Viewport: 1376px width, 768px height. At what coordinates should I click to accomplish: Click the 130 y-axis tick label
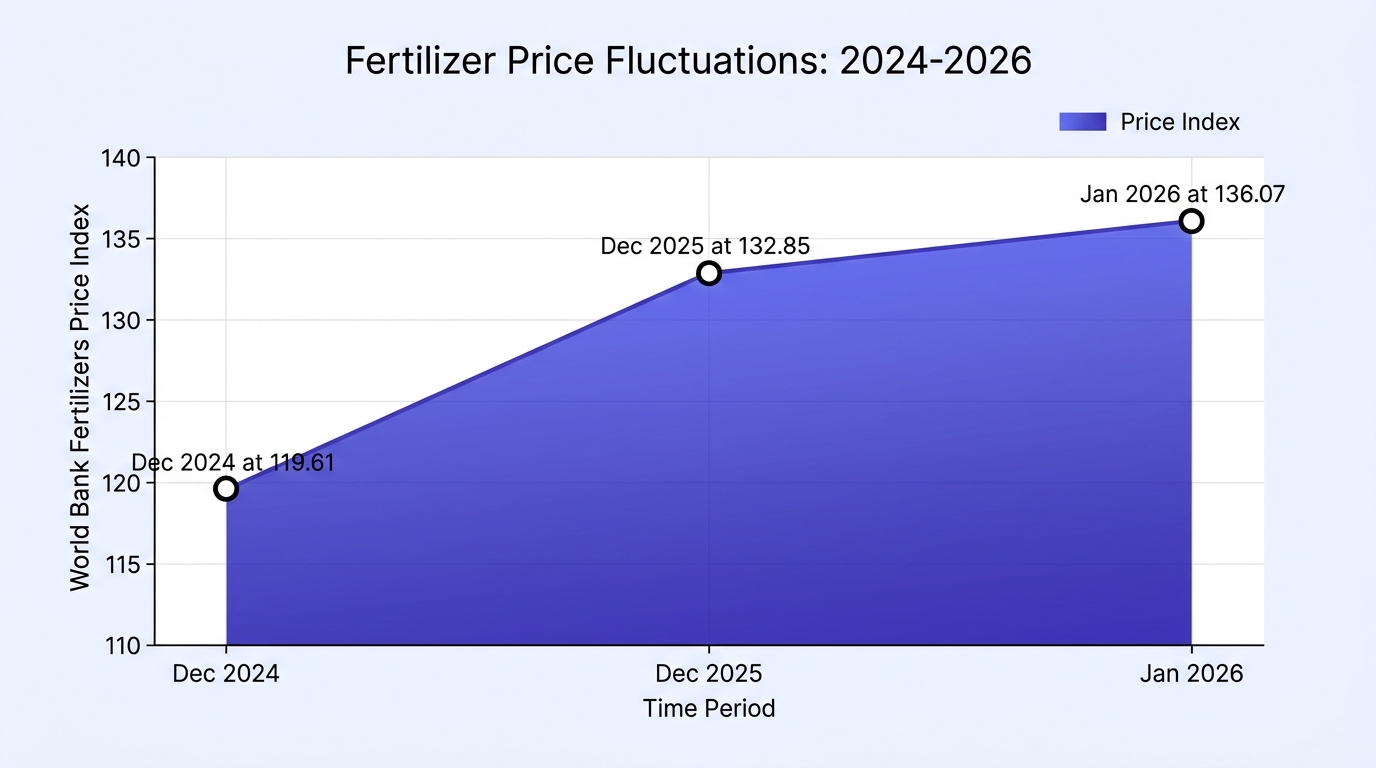123,321
